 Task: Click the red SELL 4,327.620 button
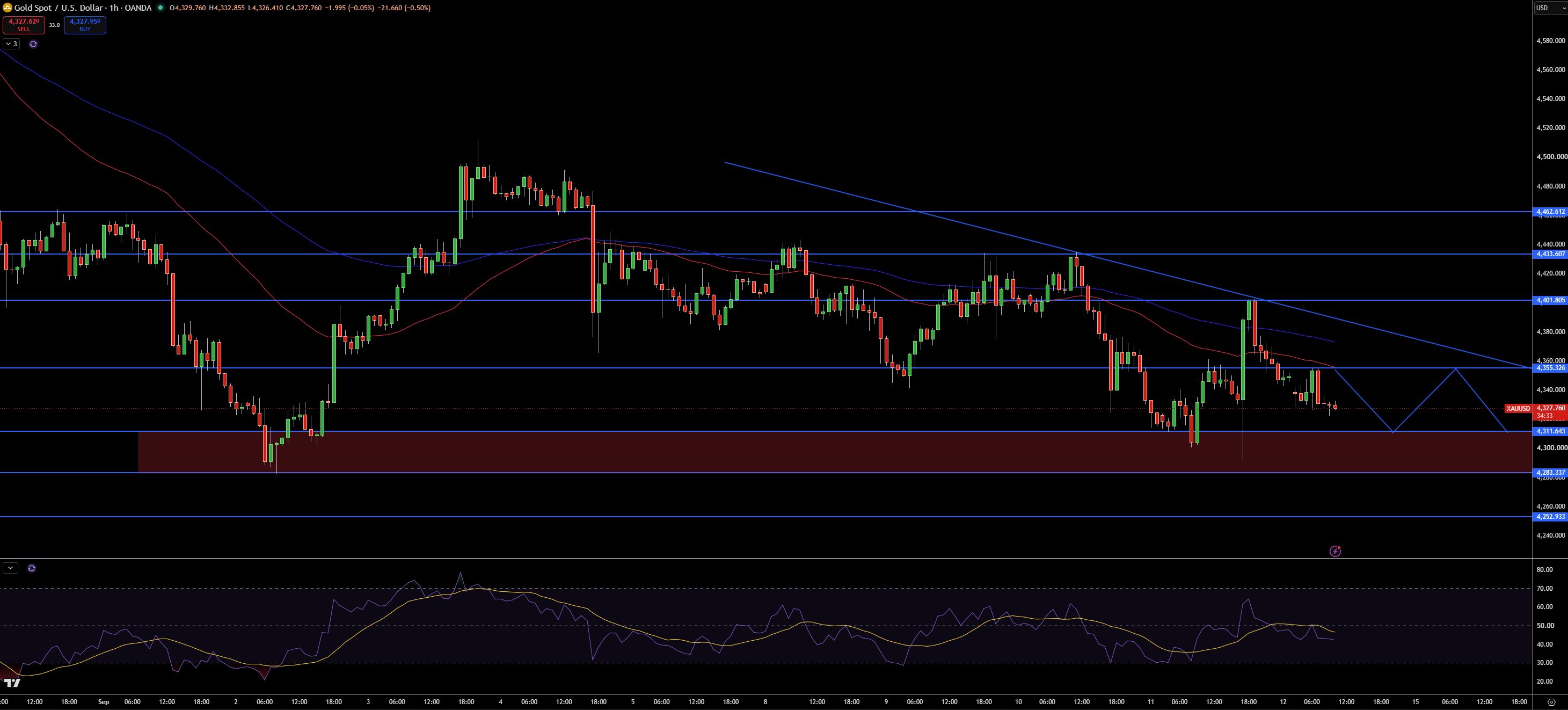point(24,25)
